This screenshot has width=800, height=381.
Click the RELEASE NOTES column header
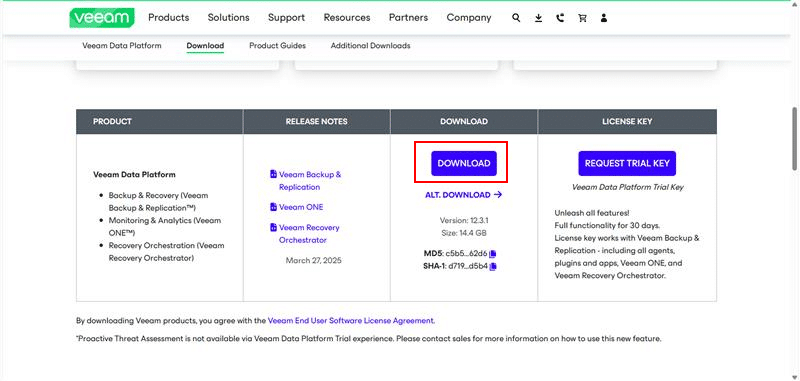[x=316, y=121]
